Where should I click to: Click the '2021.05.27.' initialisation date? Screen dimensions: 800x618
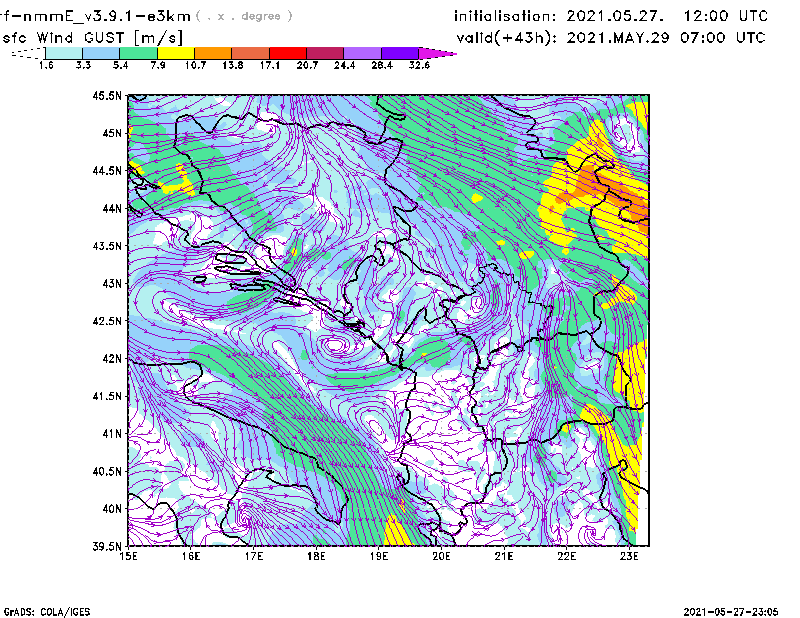615,16
